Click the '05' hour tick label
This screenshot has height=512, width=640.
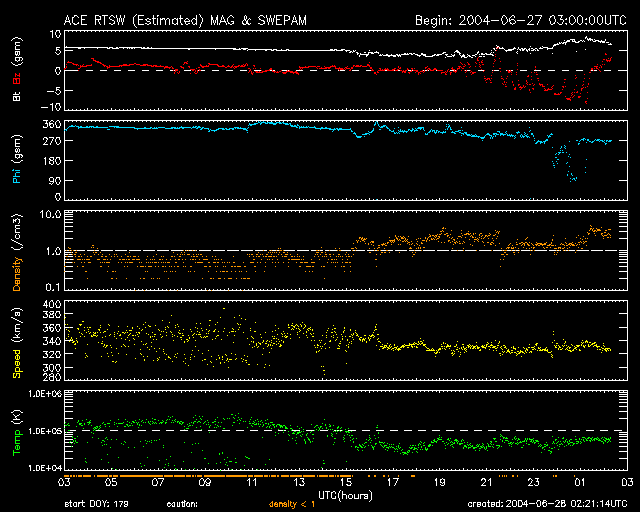point(111,483)
